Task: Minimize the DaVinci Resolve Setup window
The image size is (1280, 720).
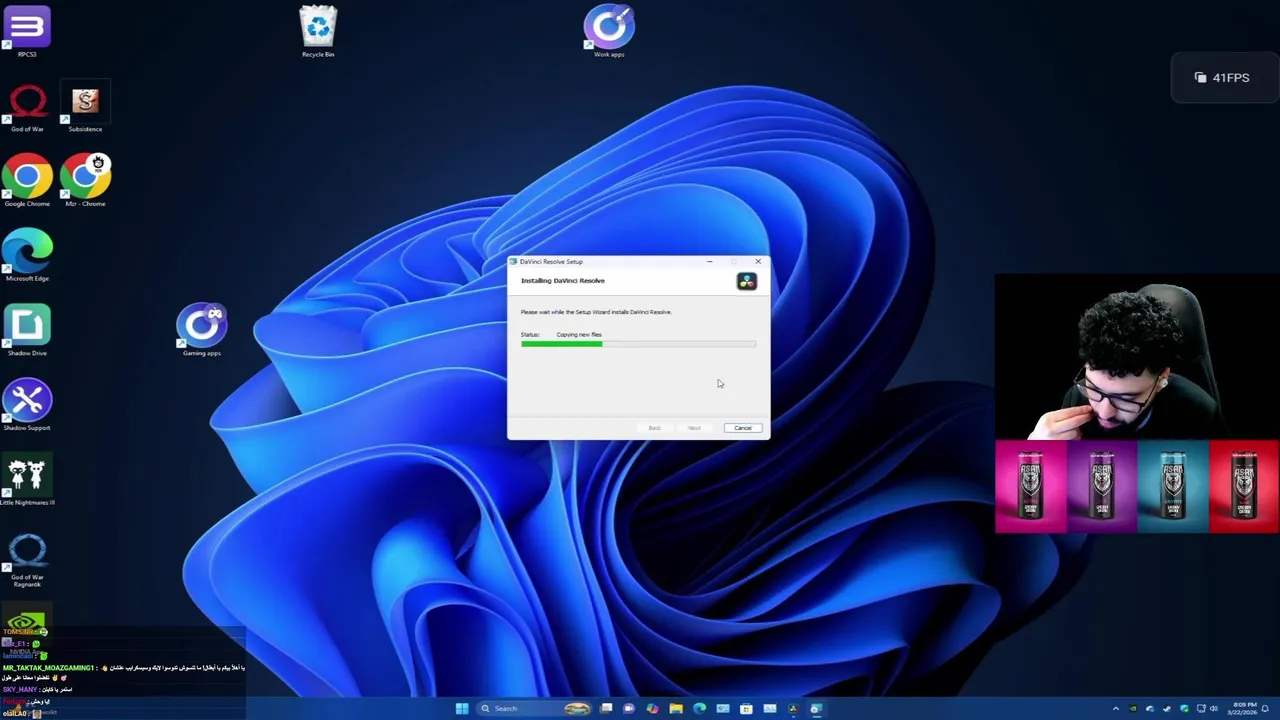Action: pyautogui.click(x=709, y=262)
